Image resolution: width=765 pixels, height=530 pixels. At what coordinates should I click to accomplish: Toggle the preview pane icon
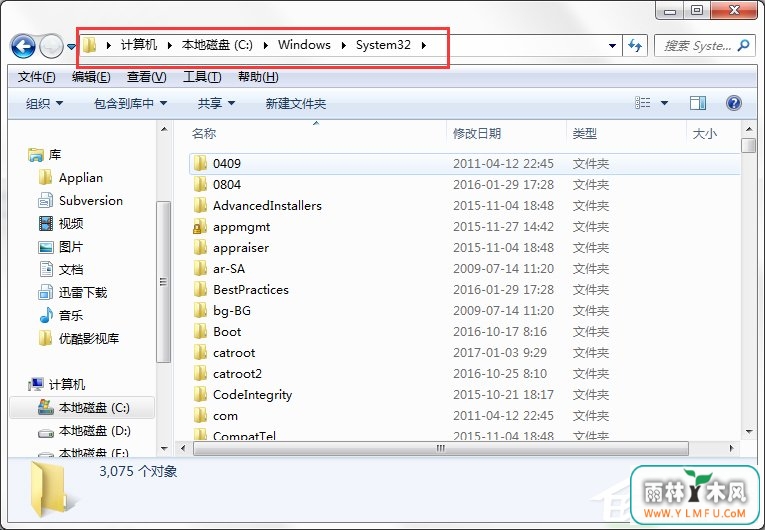pyautogui.click(x=698, y=103)
